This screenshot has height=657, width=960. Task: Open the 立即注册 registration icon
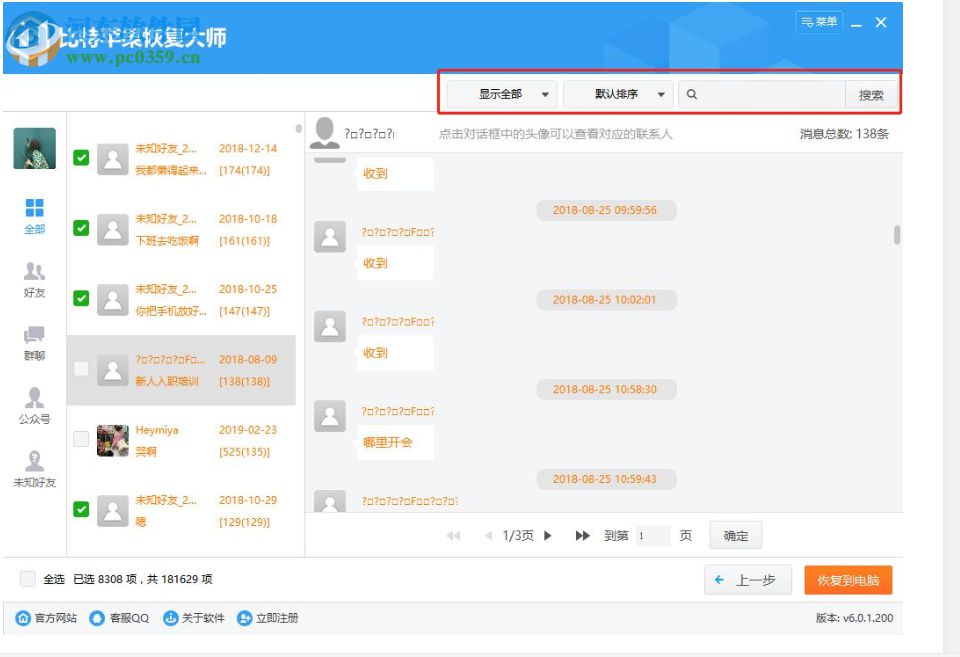click(x=242, y=619)
